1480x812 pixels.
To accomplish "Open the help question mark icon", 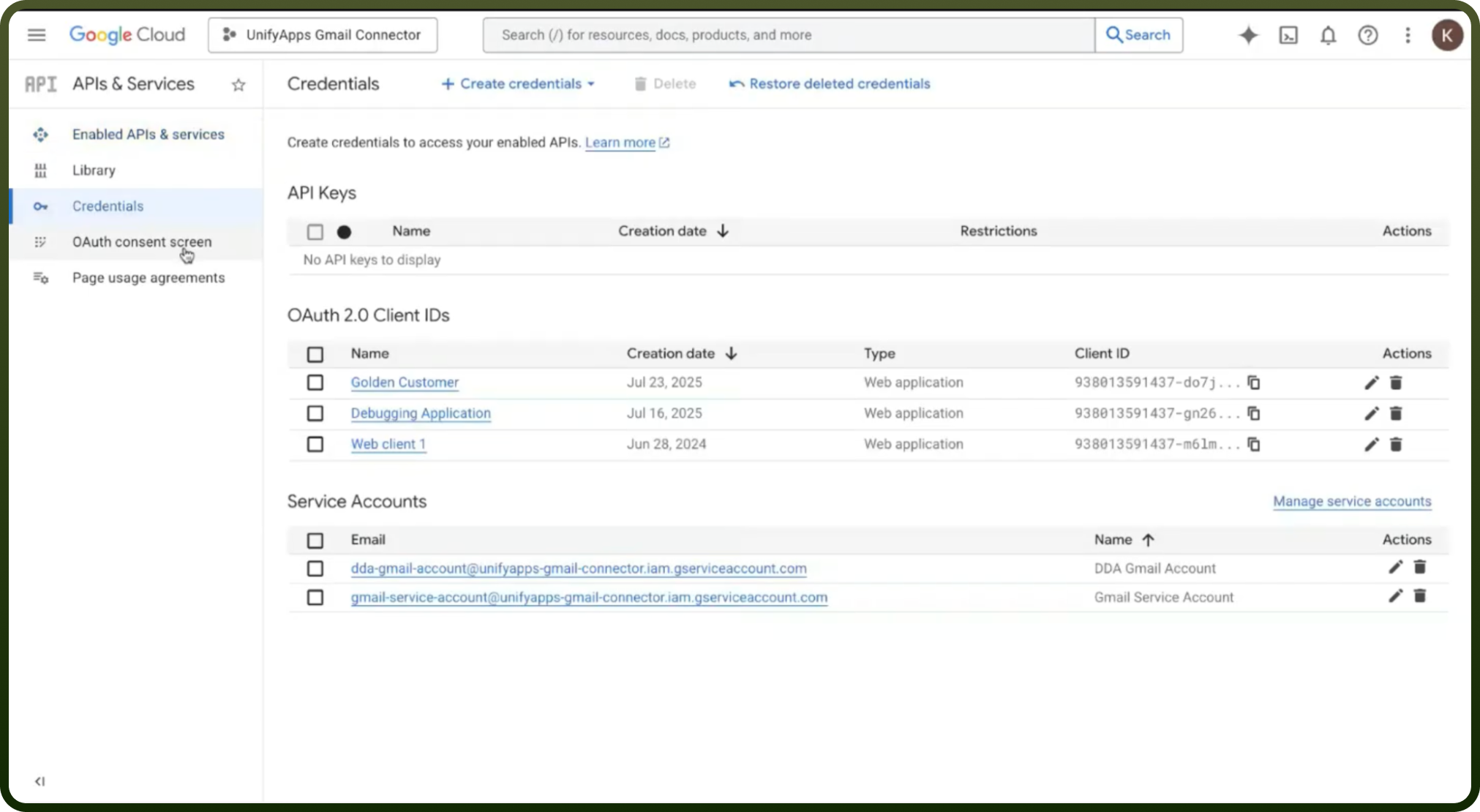I will click(x=1367, y=35).
